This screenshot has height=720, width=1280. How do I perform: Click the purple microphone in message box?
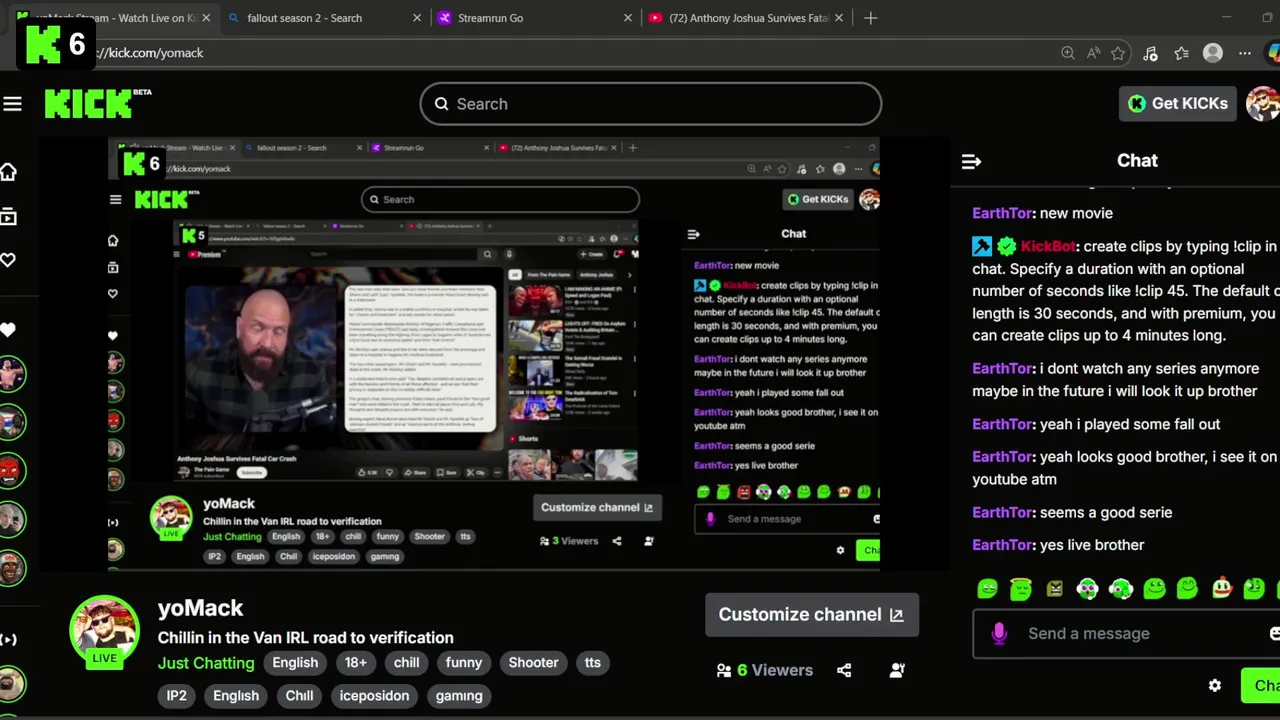point(999,633)
